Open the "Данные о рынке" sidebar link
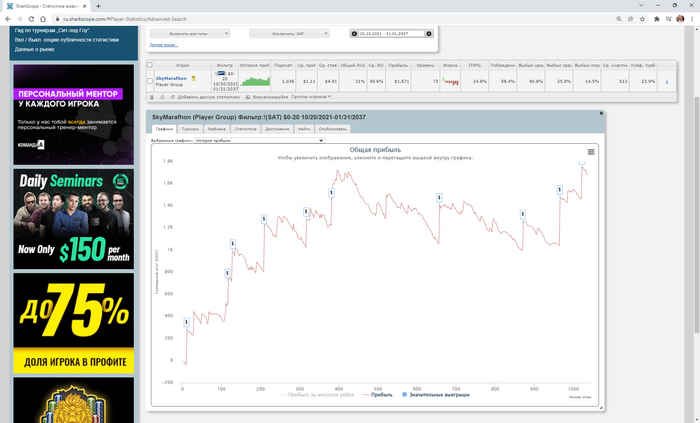The image size is (700, 423). 34,50
